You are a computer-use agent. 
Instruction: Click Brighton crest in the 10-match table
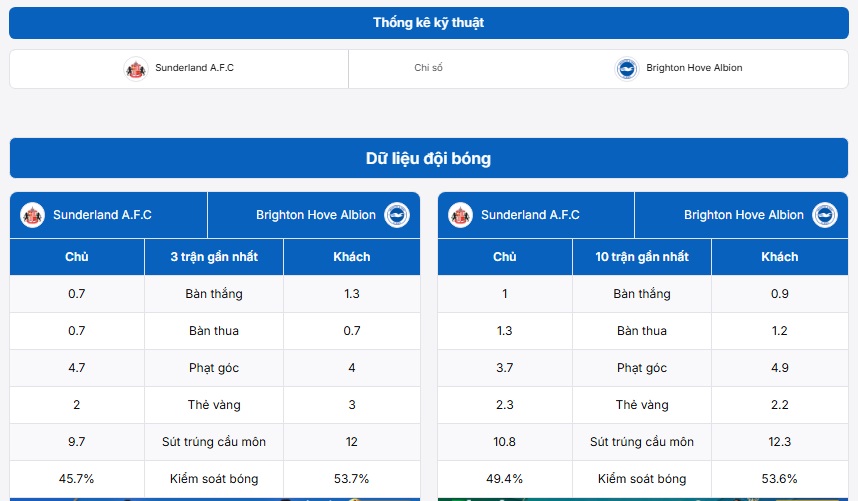(825, 215)
